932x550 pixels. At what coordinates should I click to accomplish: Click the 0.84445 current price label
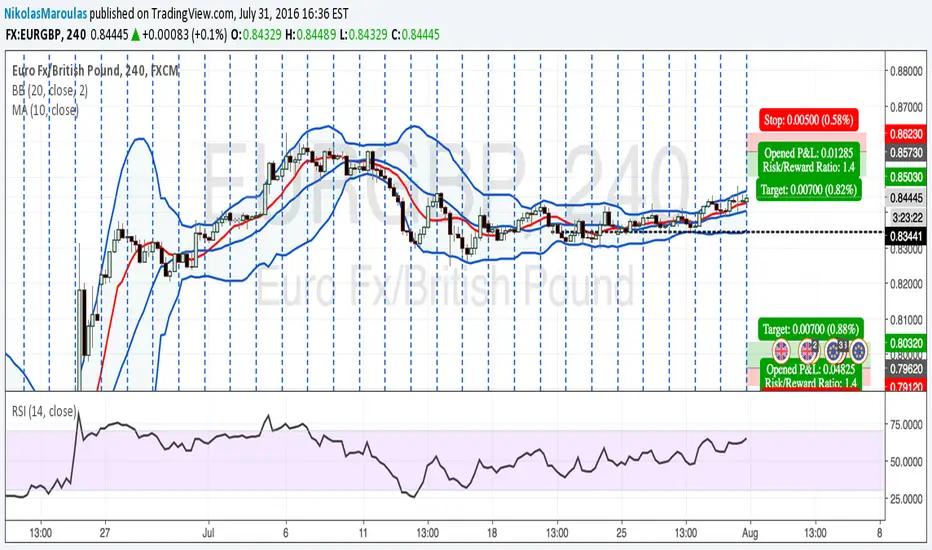pyautogui.click(x=906, y=198)
